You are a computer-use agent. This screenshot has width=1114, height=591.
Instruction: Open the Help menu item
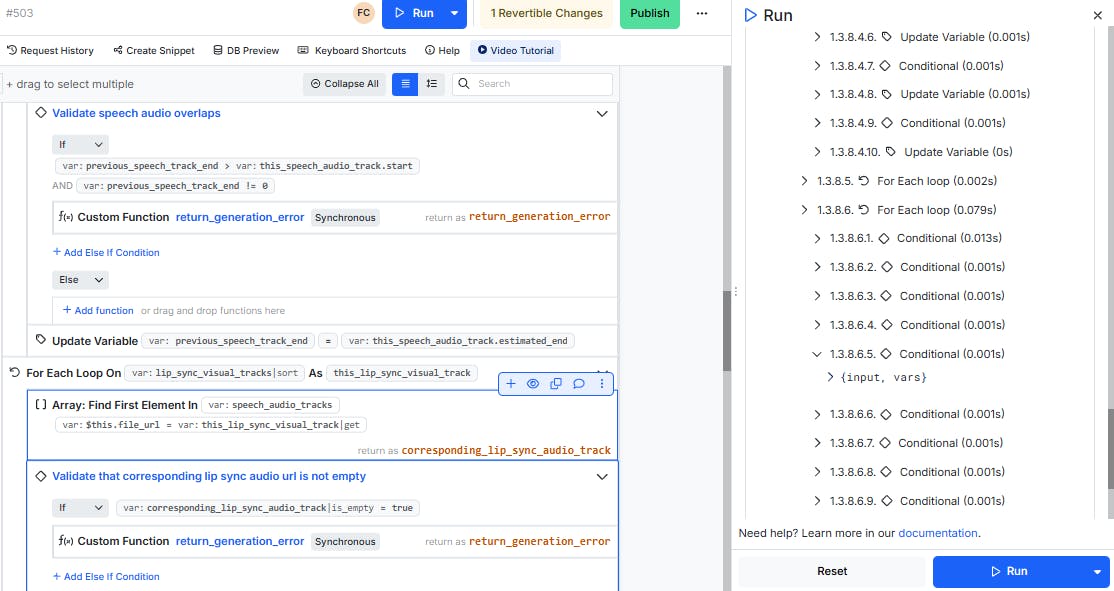(442, 50)
